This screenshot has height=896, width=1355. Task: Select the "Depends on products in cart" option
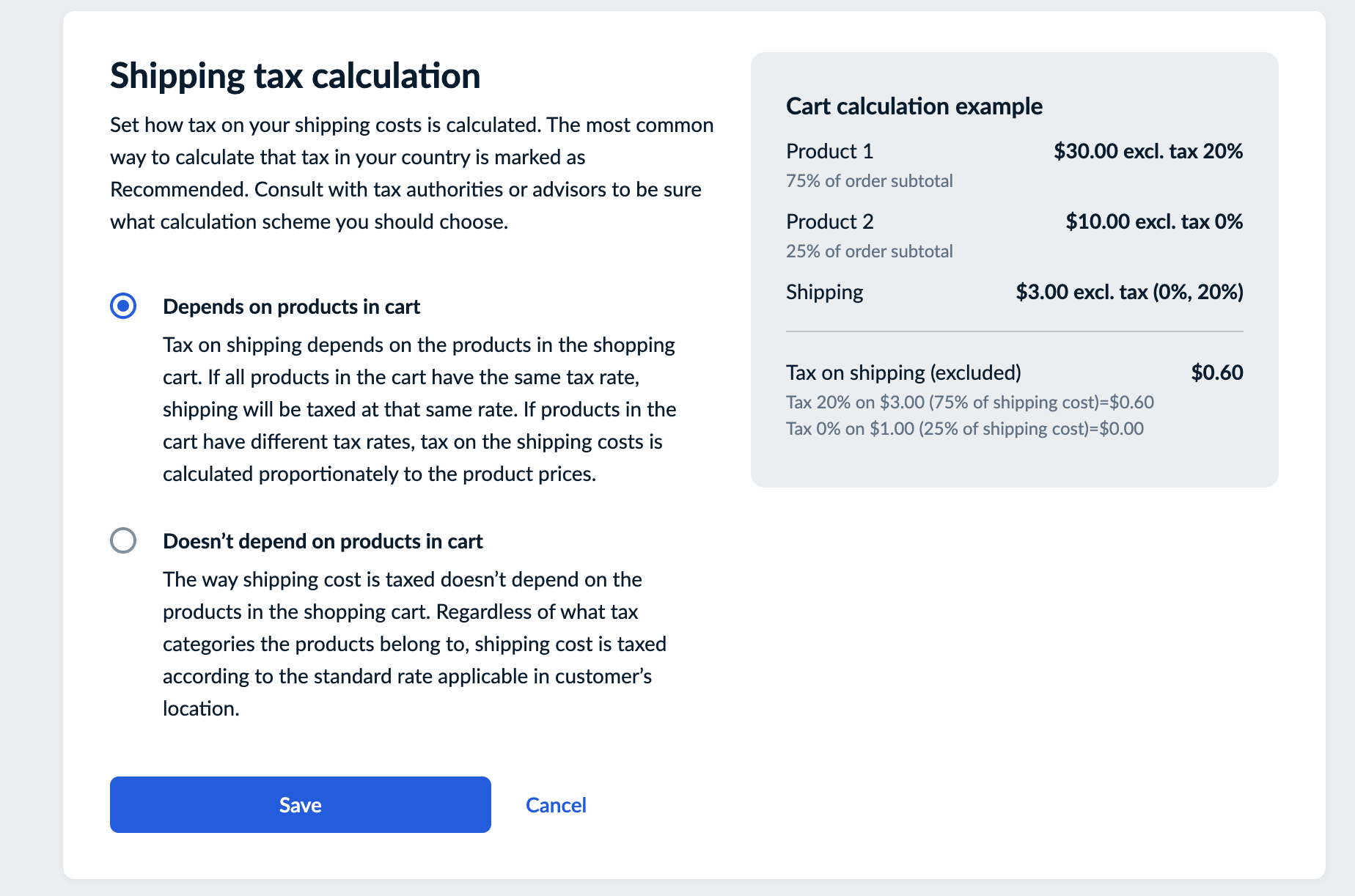click(x=124, y=306)
